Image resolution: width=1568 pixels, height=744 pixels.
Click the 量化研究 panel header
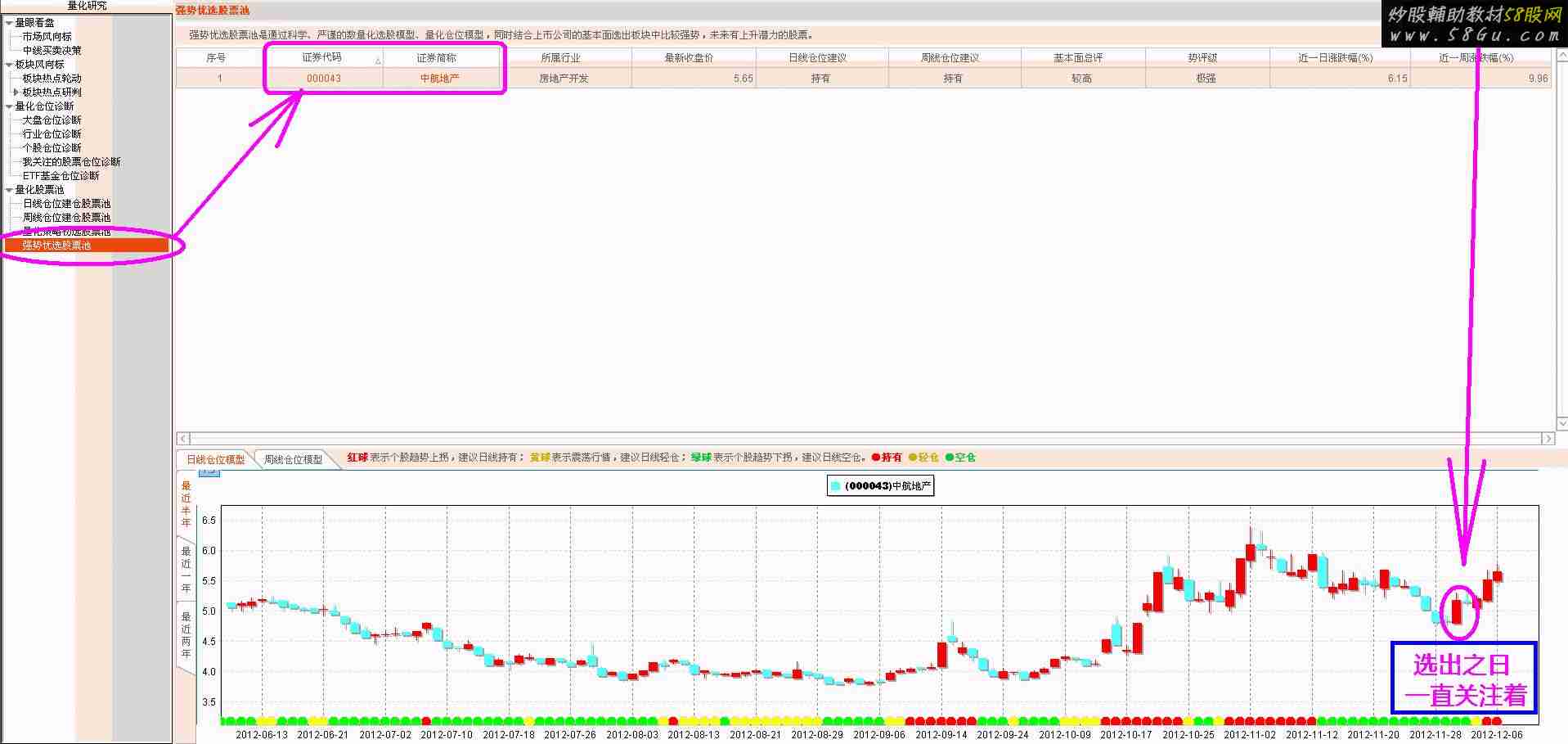pos(87,6)
